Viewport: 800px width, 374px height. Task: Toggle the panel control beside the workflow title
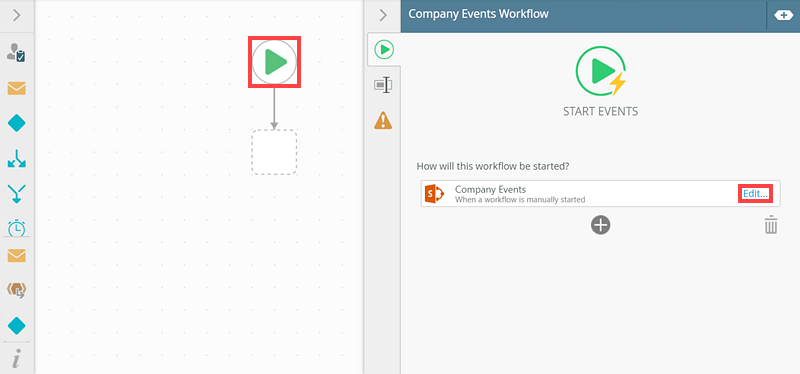pos(783,15)
